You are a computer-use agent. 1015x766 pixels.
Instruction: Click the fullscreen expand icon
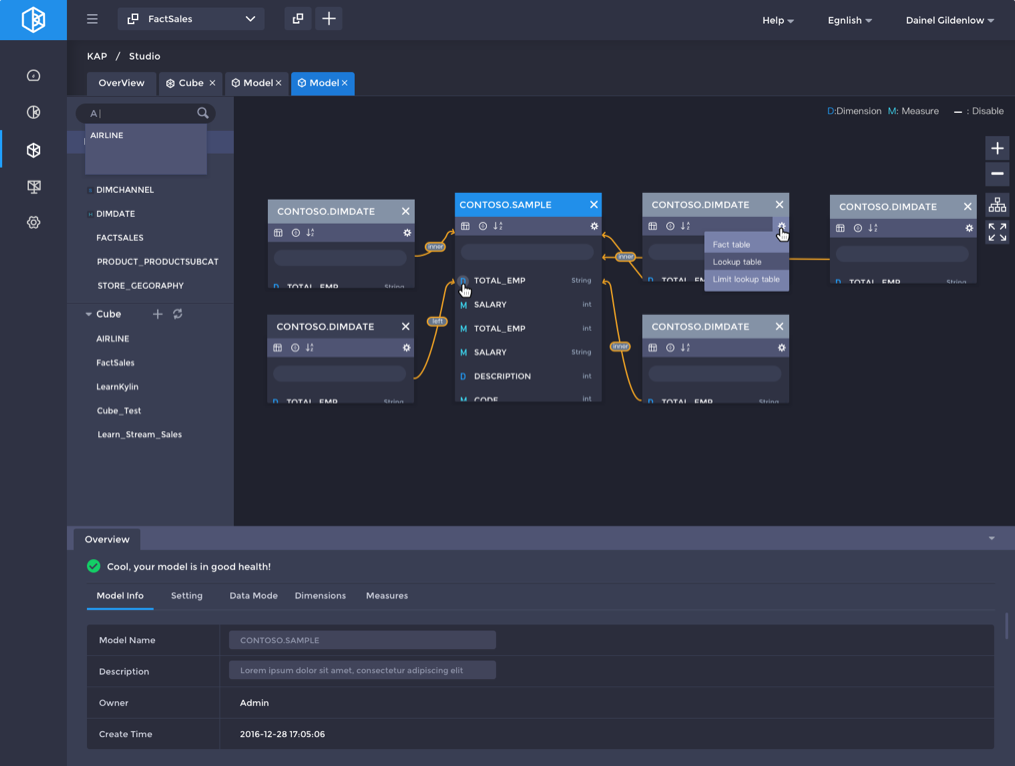click(997, 232)
